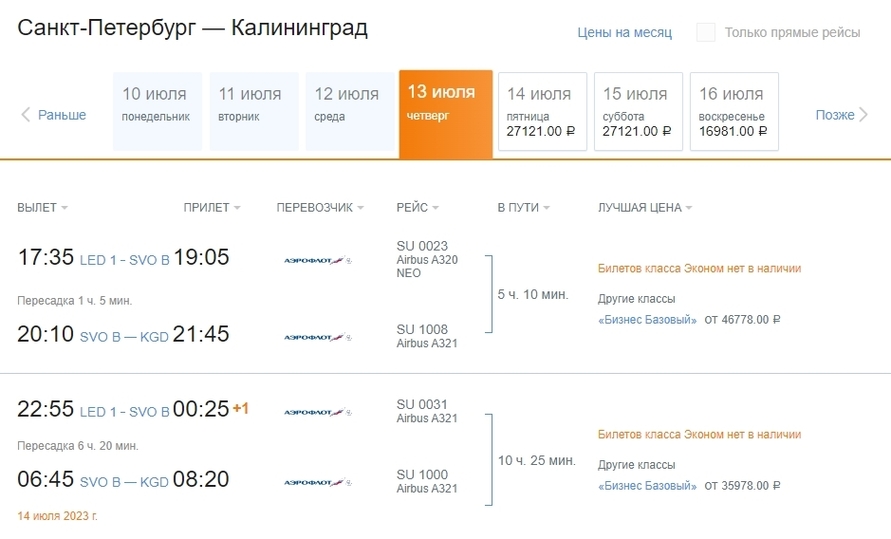The image size is (891, 539).
Task: Click the Aeroflot logo for flight SU 0031
Action: click(318, 412)
